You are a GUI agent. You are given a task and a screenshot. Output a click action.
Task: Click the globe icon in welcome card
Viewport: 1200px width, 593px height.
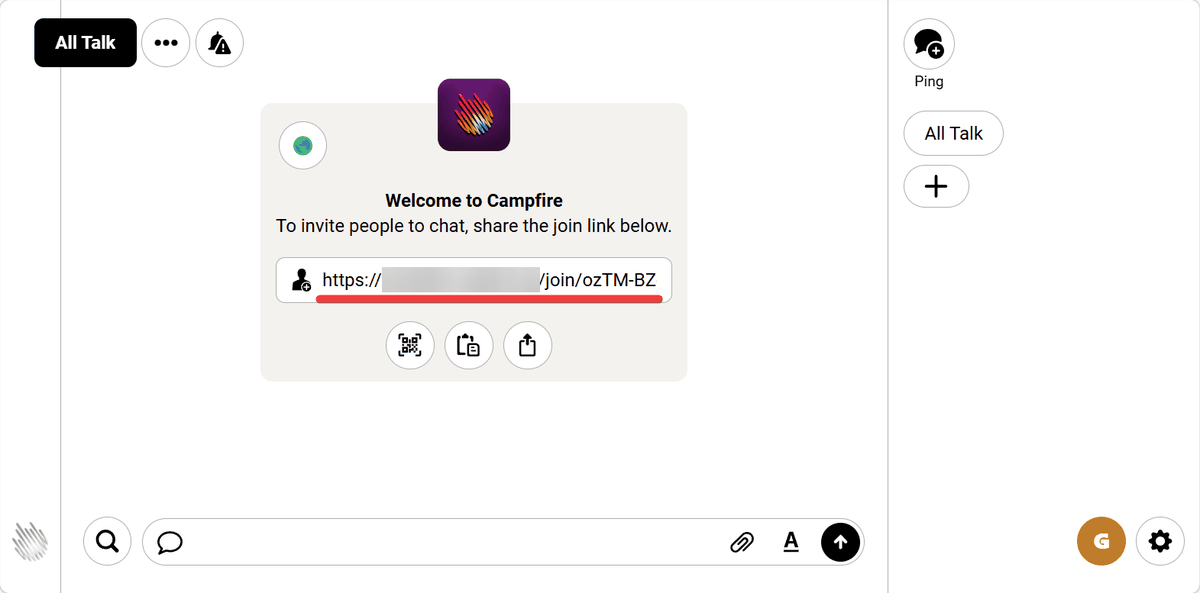[x=303, y=146]
